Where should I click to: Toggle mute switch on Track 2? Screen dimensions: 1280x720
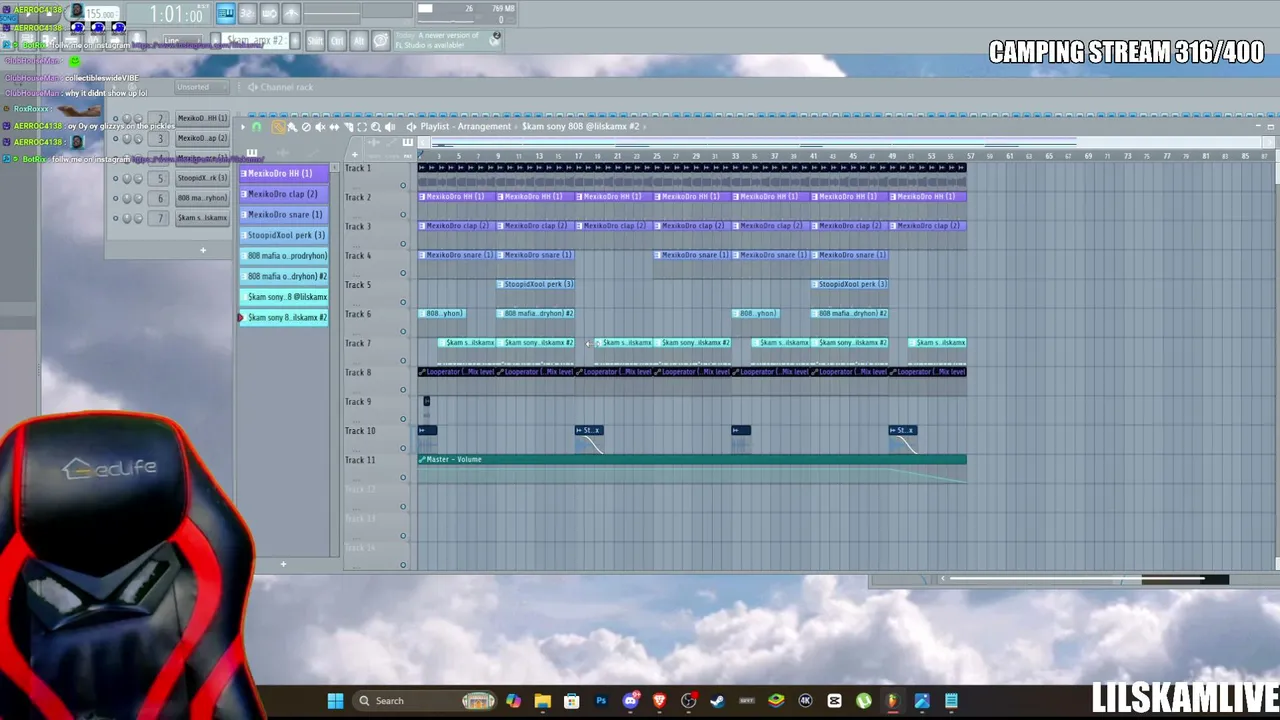click(x=403, y=214)
